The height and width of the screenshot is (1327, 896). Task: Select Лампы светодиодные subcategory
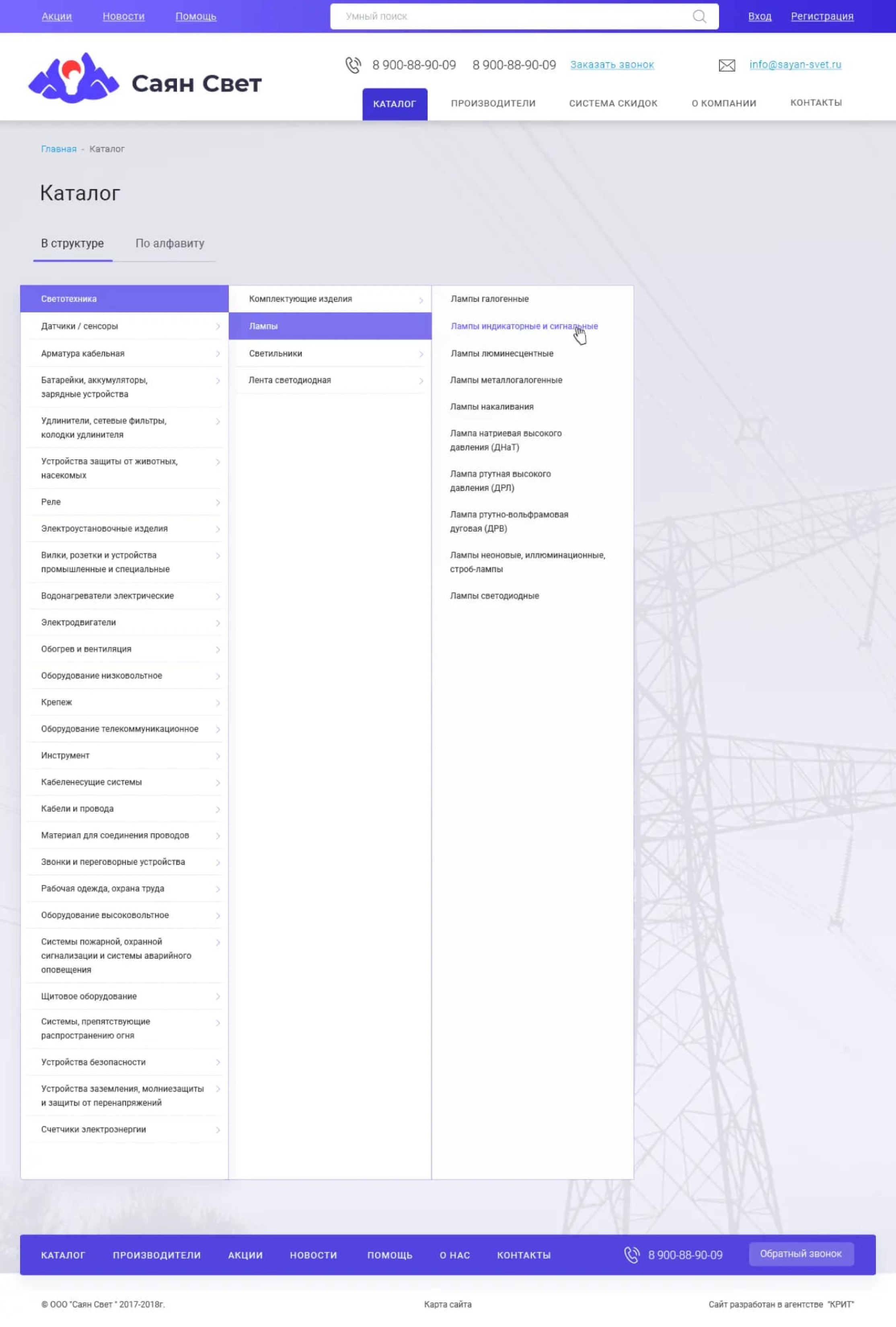(494, 596)
